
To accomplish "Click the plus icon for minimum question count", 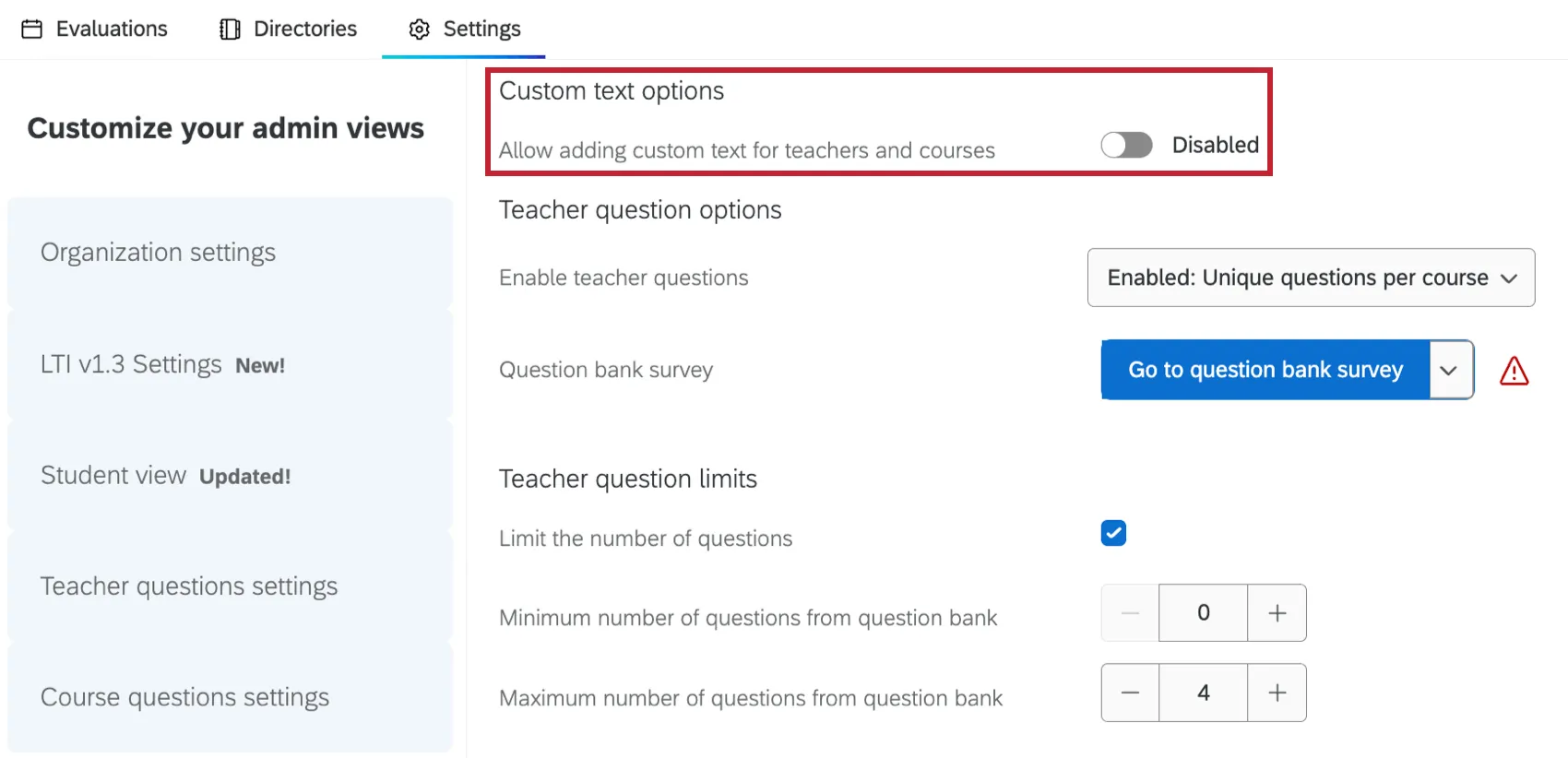I will pos(1277,612).
